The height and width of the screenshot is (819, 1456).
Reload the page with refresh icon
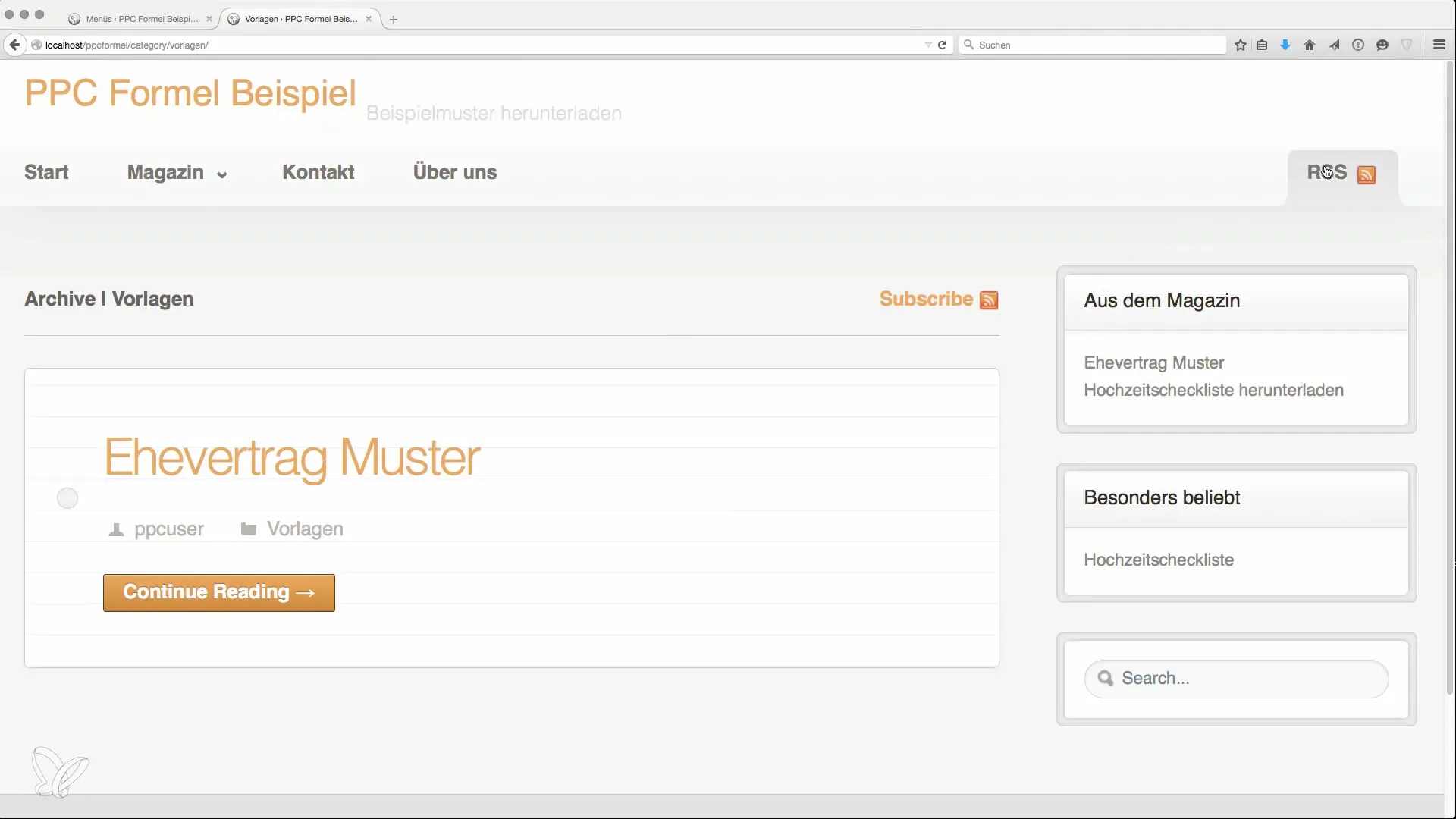tap(943, 45)
